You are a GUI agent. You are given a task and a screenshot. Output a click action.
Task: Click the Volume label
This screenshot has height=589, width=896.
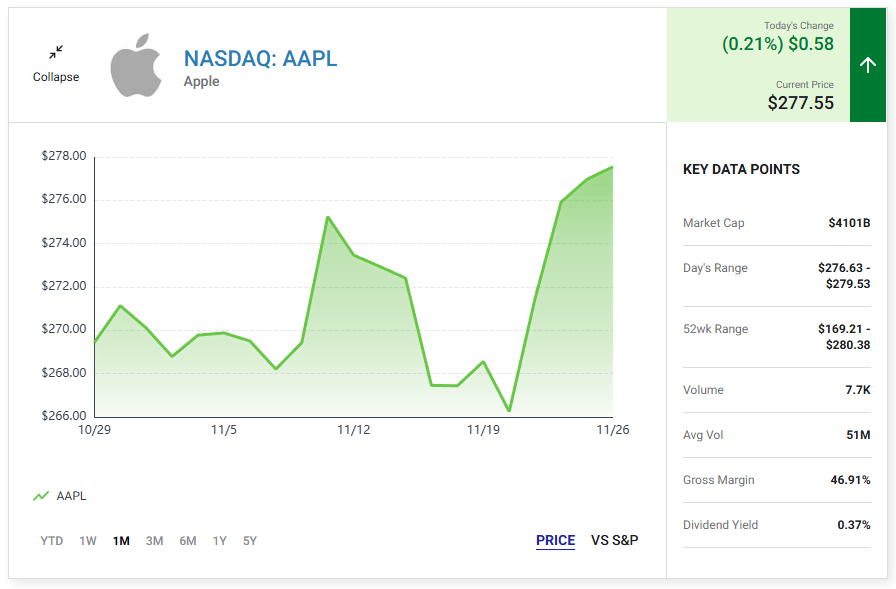[x=703, y=390]
